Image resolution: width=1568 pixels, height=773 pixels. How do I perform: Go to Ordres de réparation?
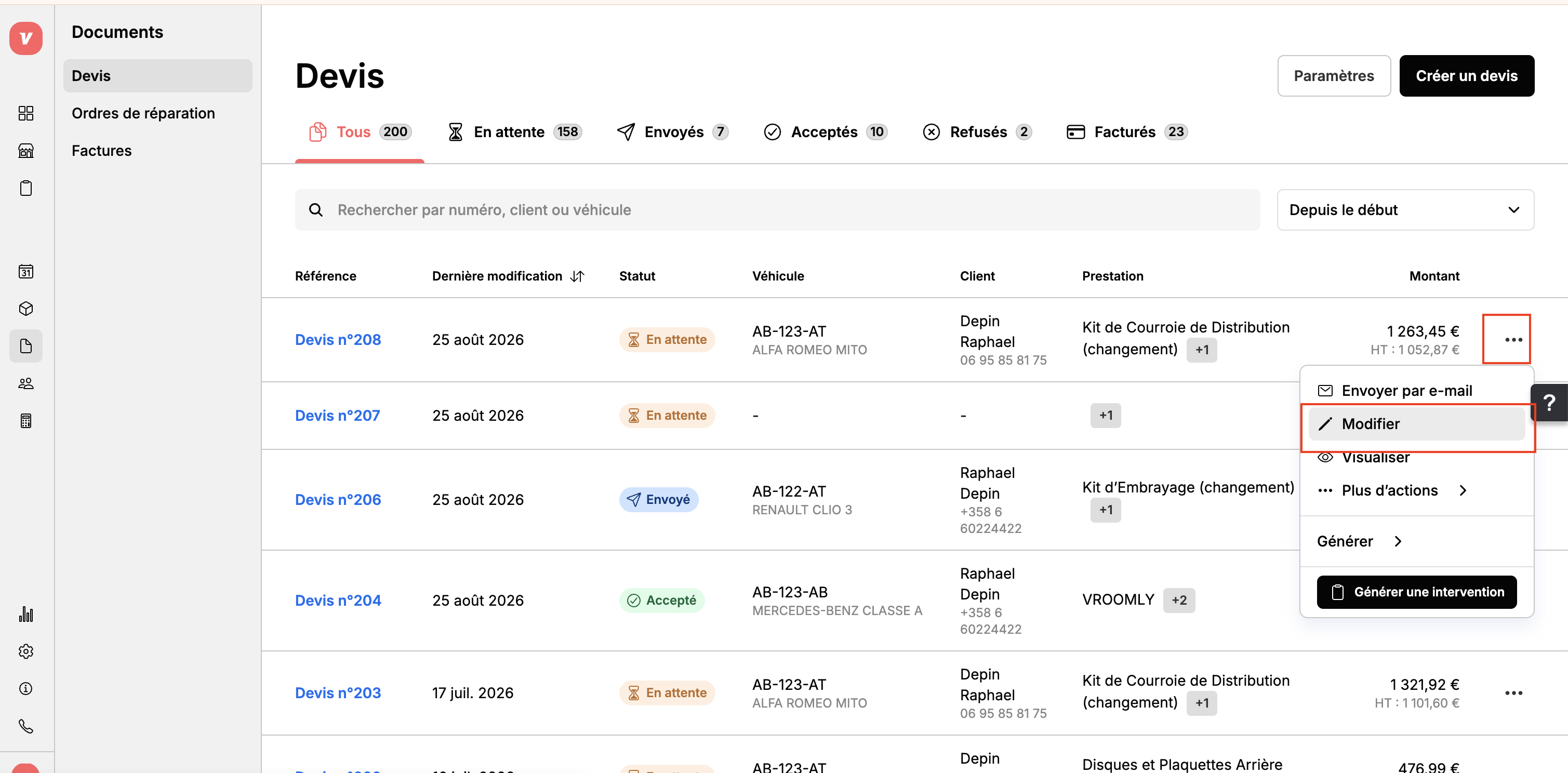point(143,113)
